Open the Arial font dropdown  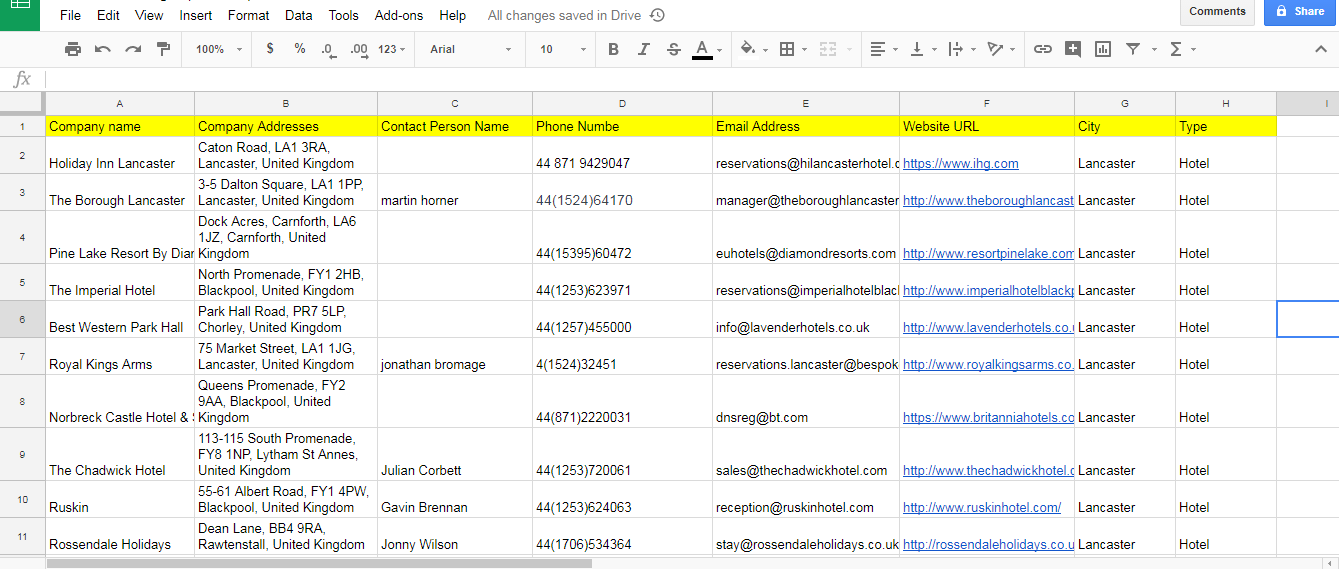[x=470, y=49]
